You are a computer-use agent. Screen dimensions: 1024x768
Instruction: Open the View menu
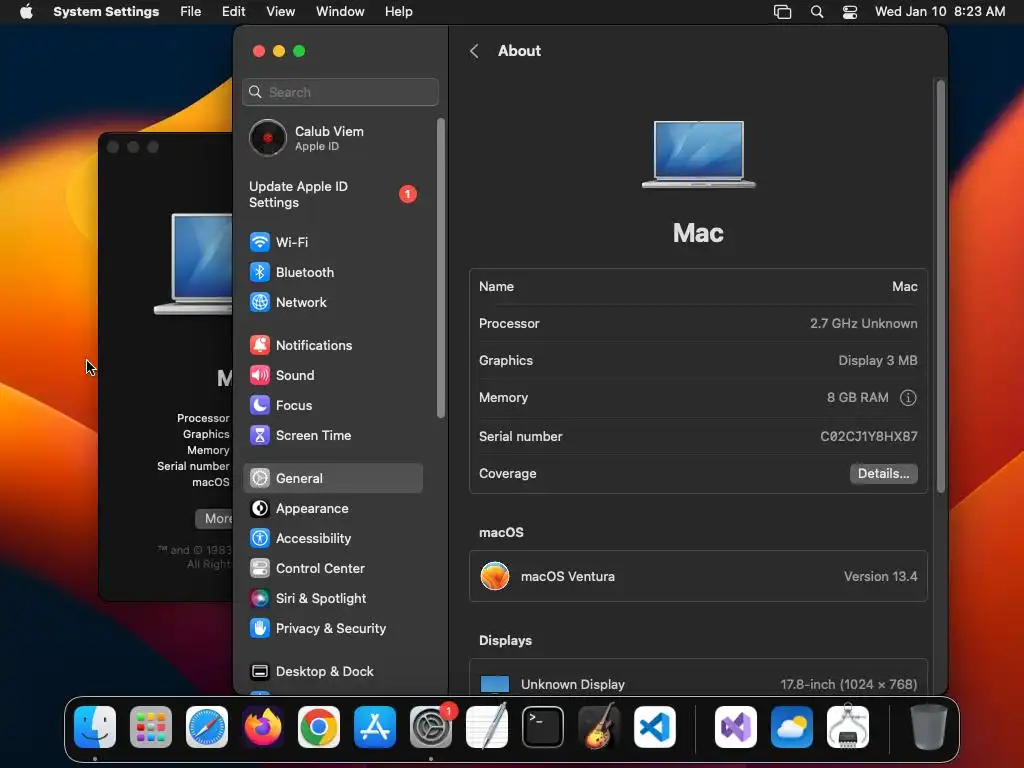(280, 12)
